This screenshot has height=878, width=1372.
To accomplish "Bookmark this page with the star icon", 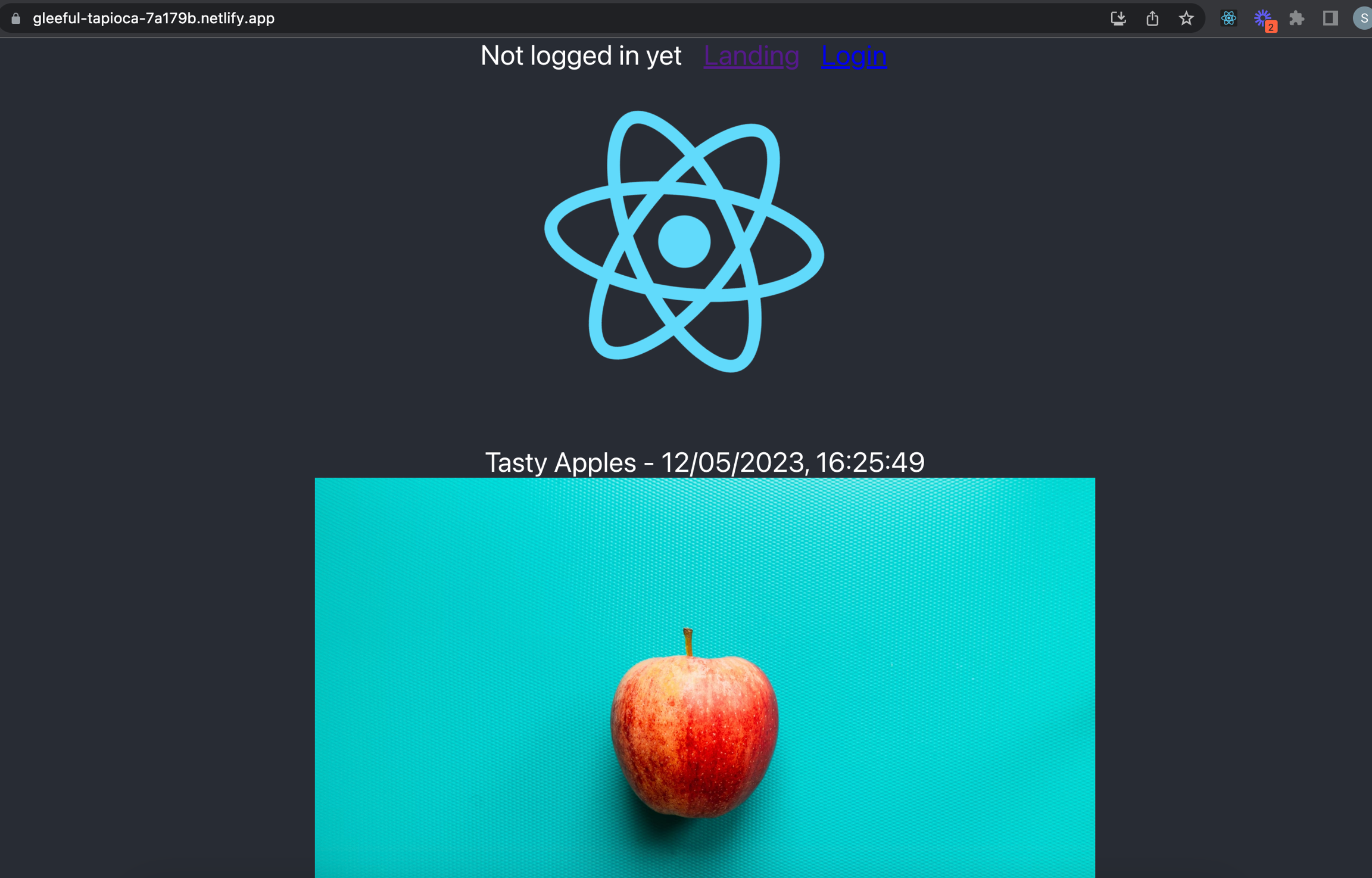I will tap(1186, 18).
